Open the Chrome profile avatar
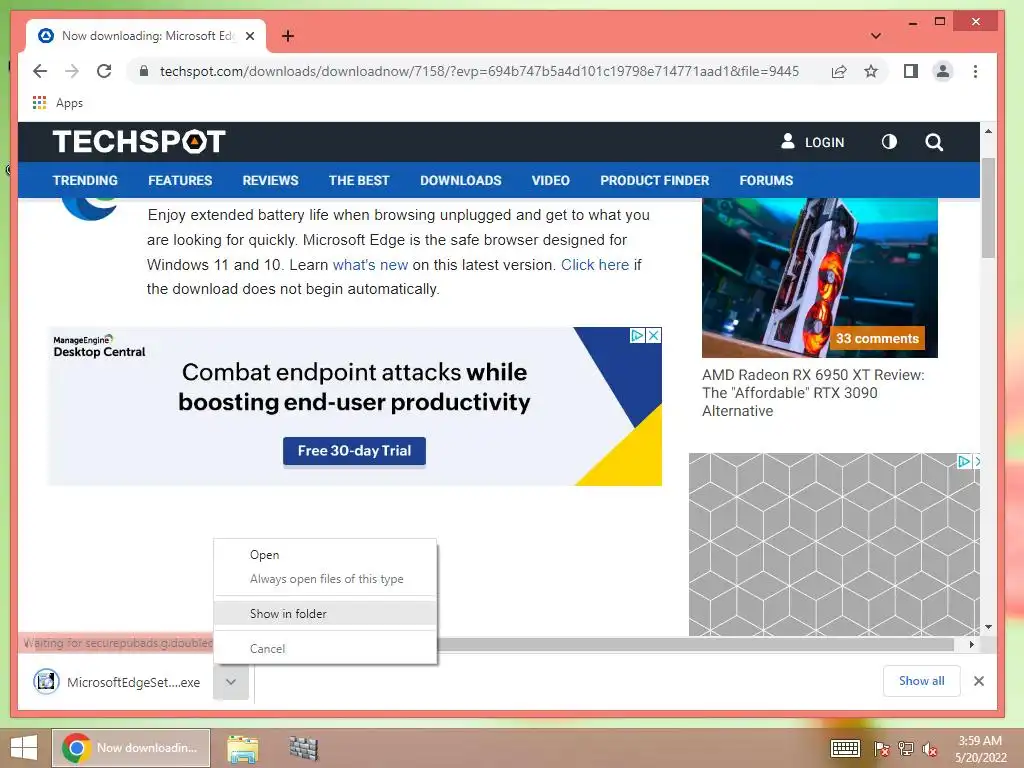The height and width of the screenshot is (768, 1024). 942,71
